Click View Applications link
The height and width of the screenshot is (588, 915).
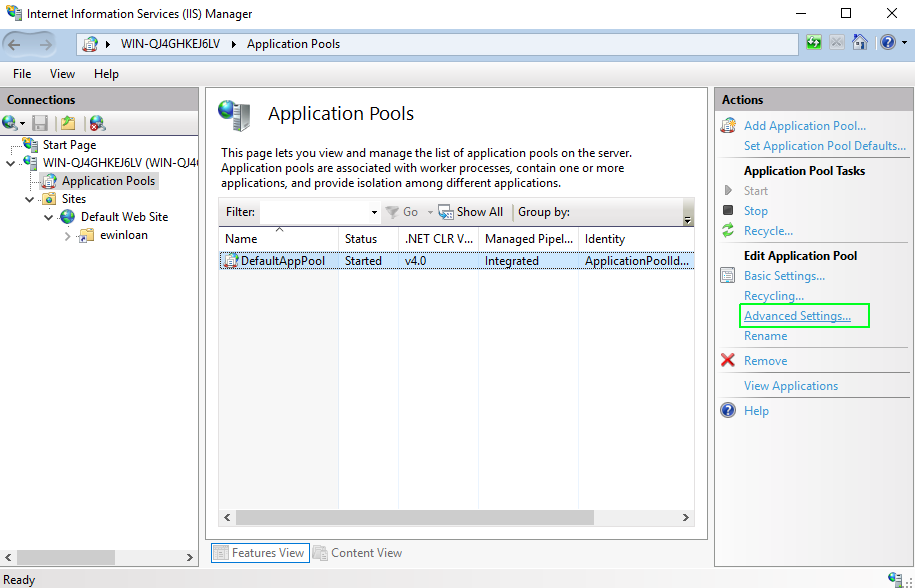791,386
